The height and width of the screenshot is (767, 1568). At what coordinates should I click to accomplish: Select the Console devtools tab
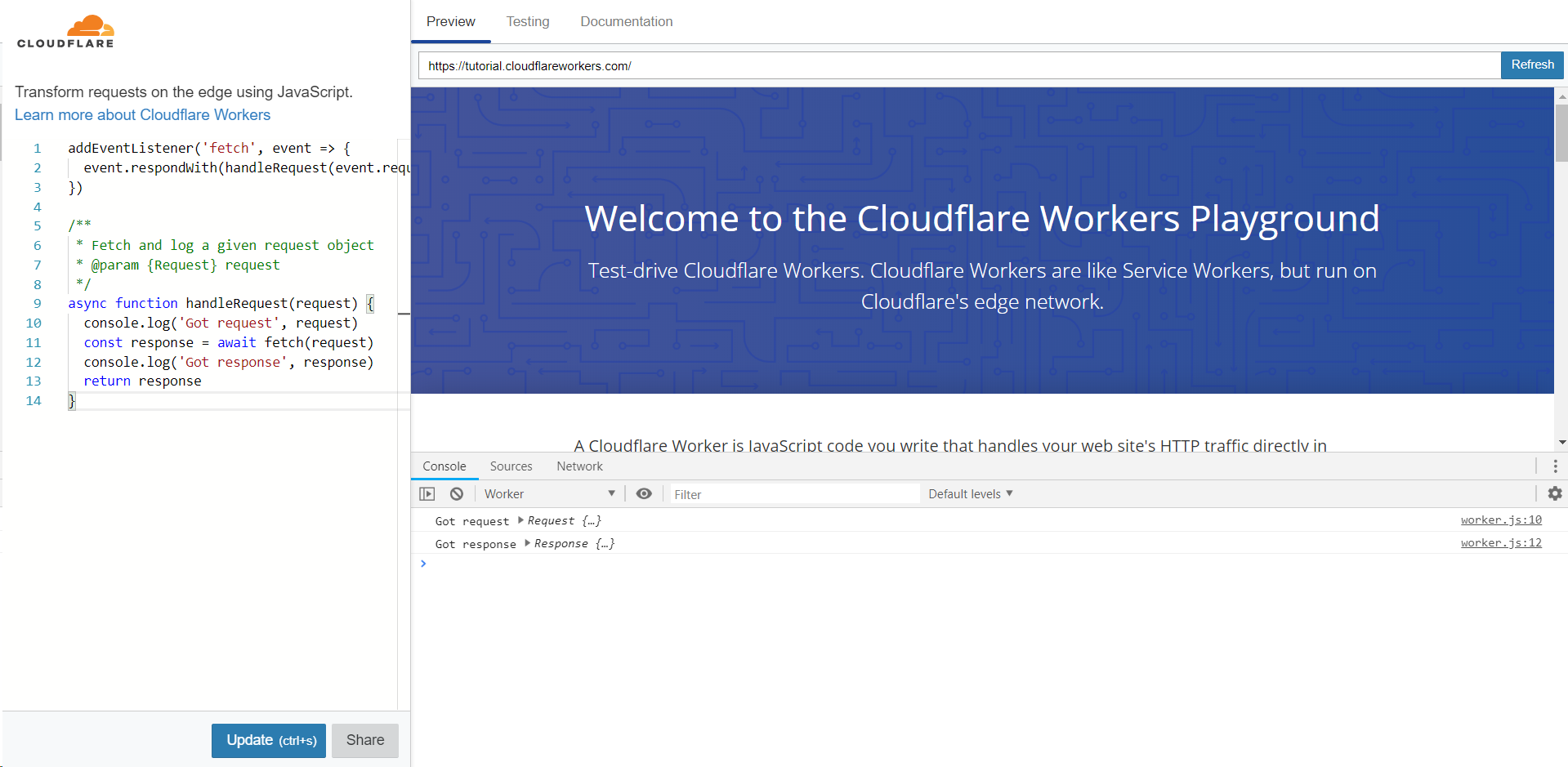[444, 466]
